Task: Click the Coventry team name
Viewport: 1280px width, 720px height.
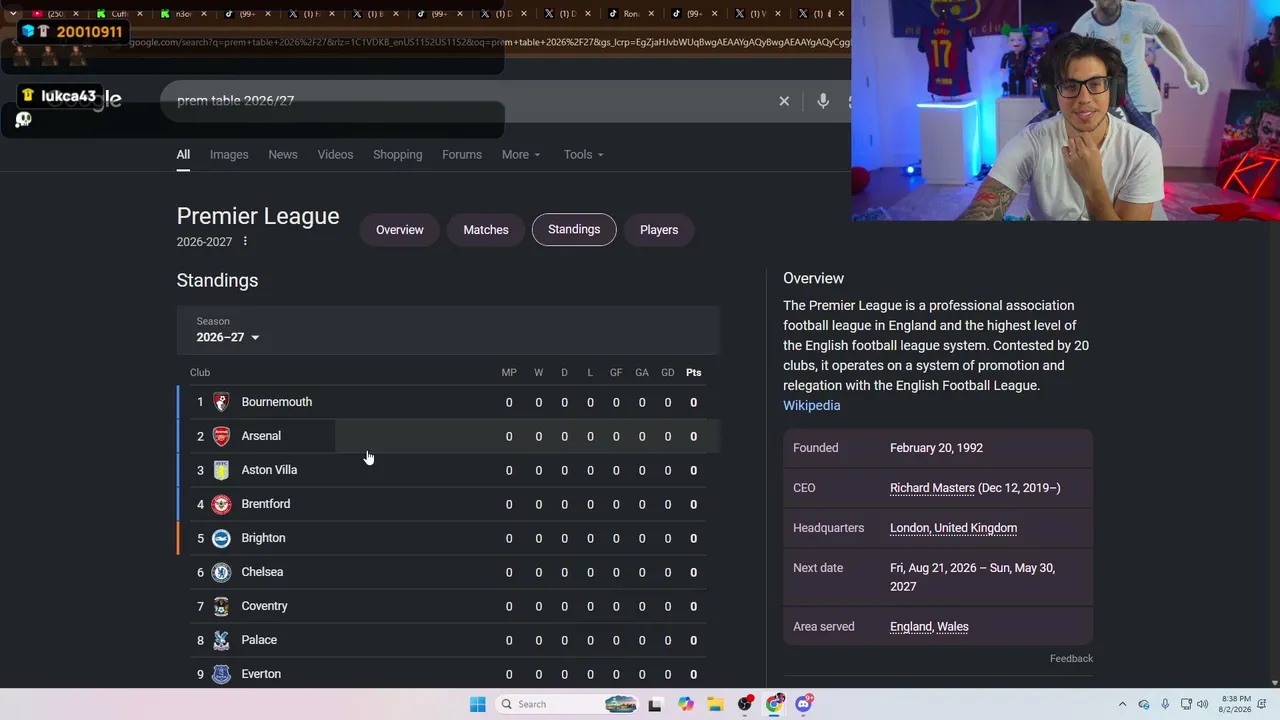Action: coord(264,606)
